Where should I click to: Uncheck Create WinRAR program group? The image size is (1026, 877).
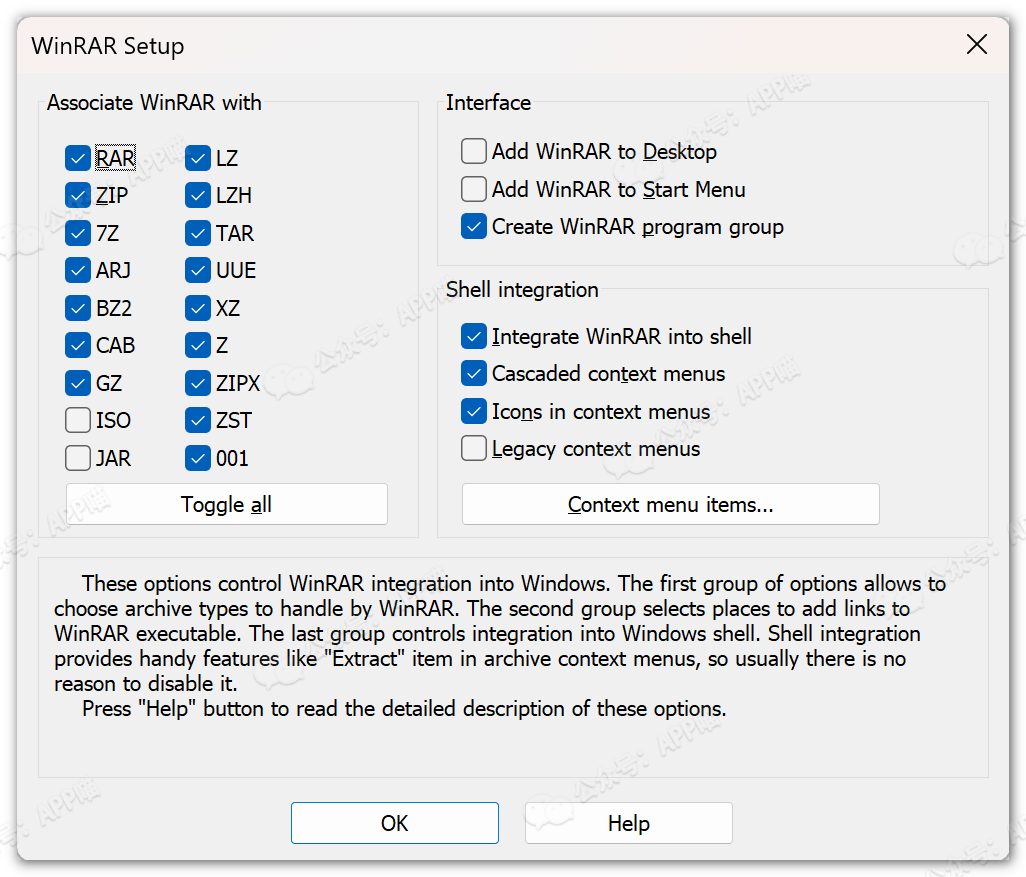[x=474, y=226]
